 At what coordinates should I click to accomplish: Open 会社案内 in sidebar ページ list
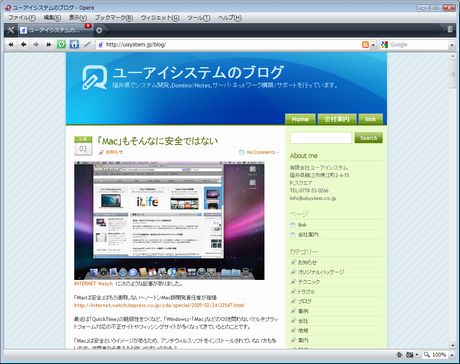point(308,235)
